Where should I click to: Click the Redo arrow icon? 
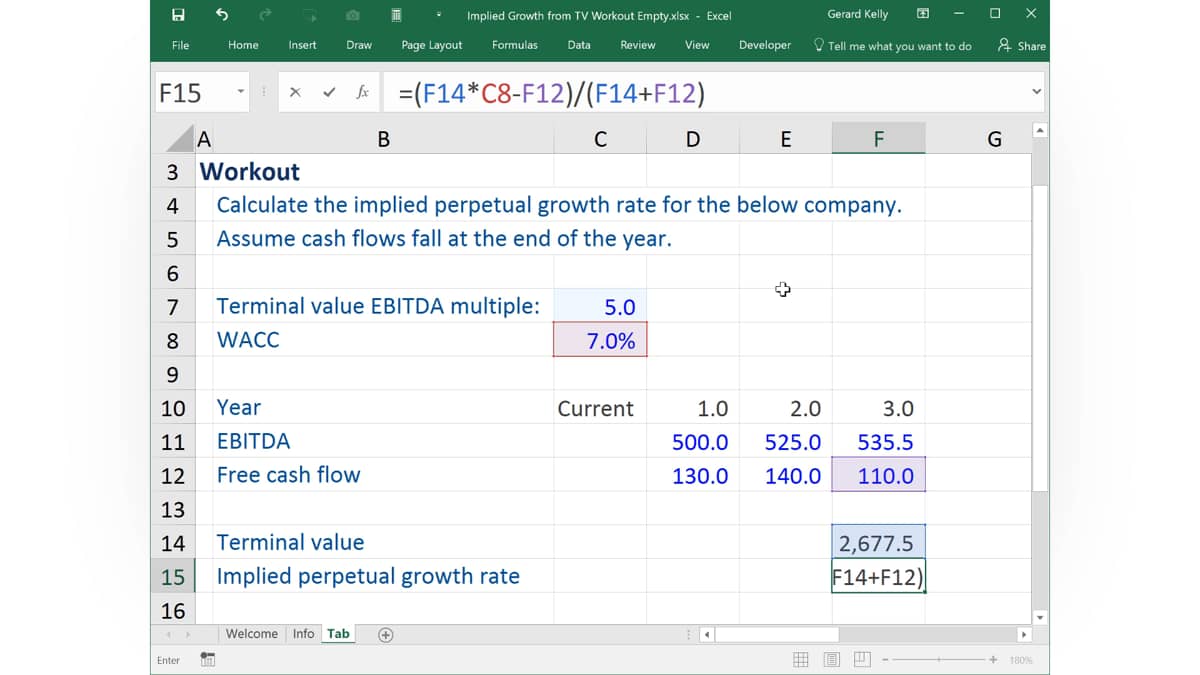[x=265, y=14]
